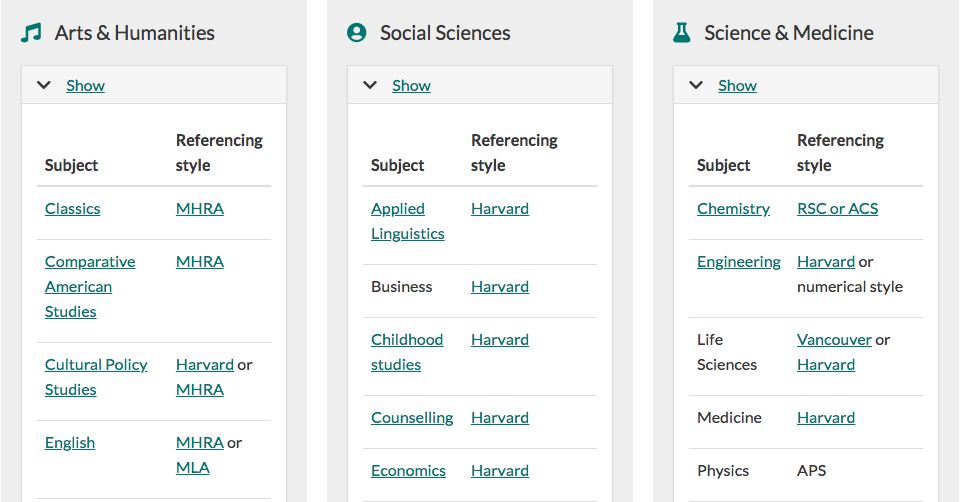
Task: Click the person icon beside Social Sciences
Action: click(x=356, y=32)
